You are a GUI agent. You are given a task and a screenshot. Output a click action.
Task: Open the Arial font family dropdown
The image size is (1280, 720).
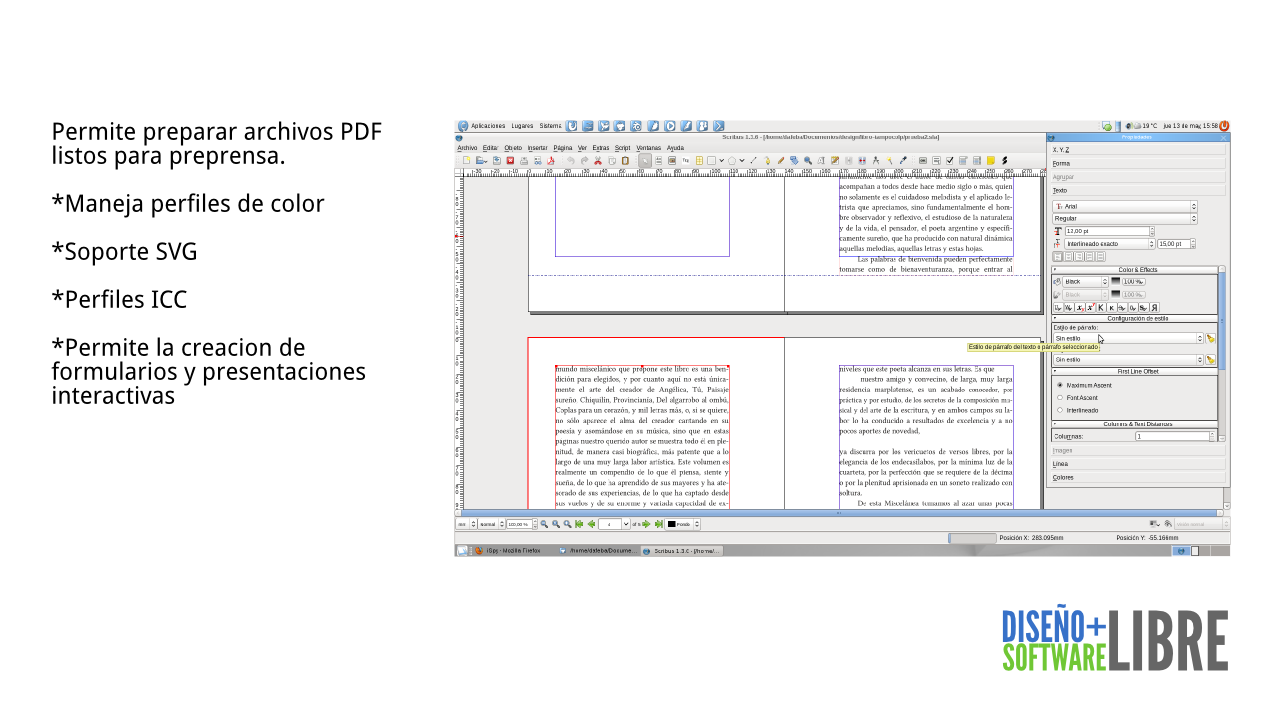pyautogui.click(x=1125, y=206)
